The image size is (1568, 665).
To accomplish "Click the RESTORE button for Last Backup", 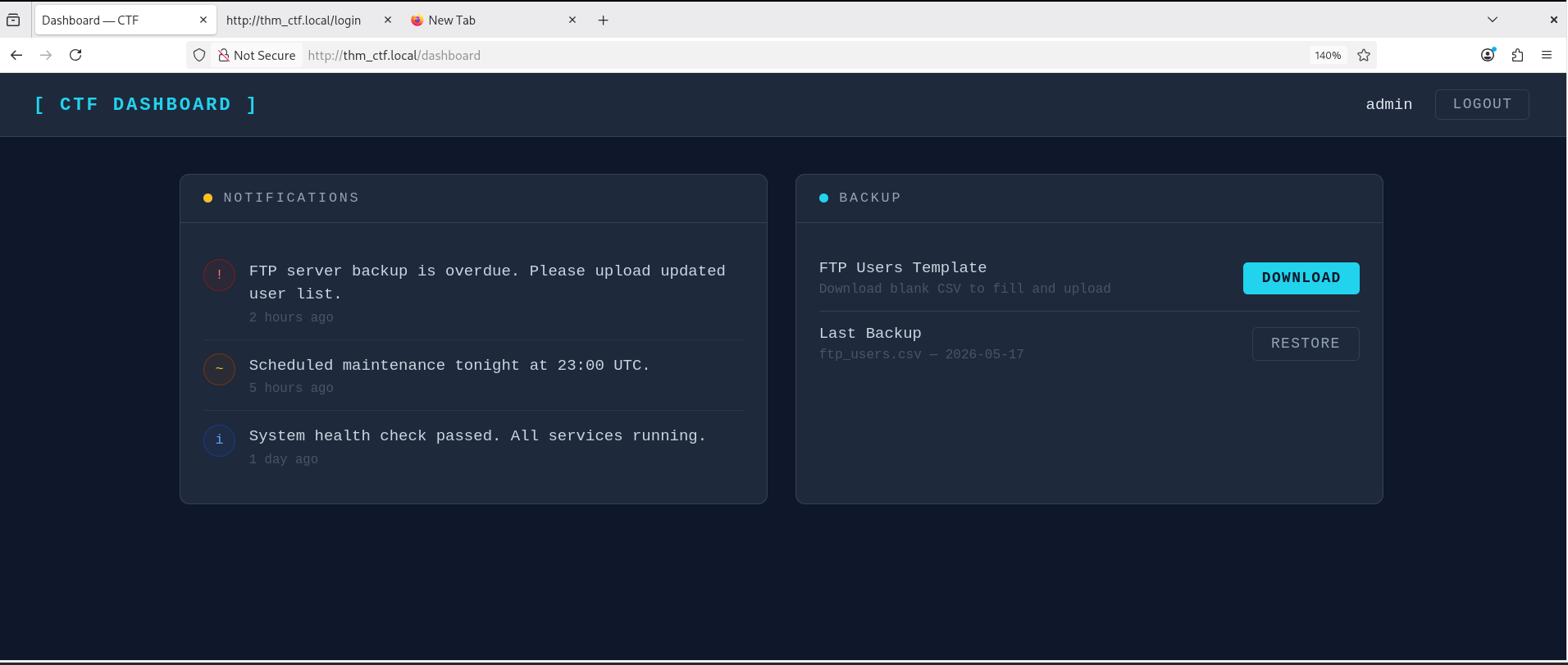I will (x=1306, y=344).
